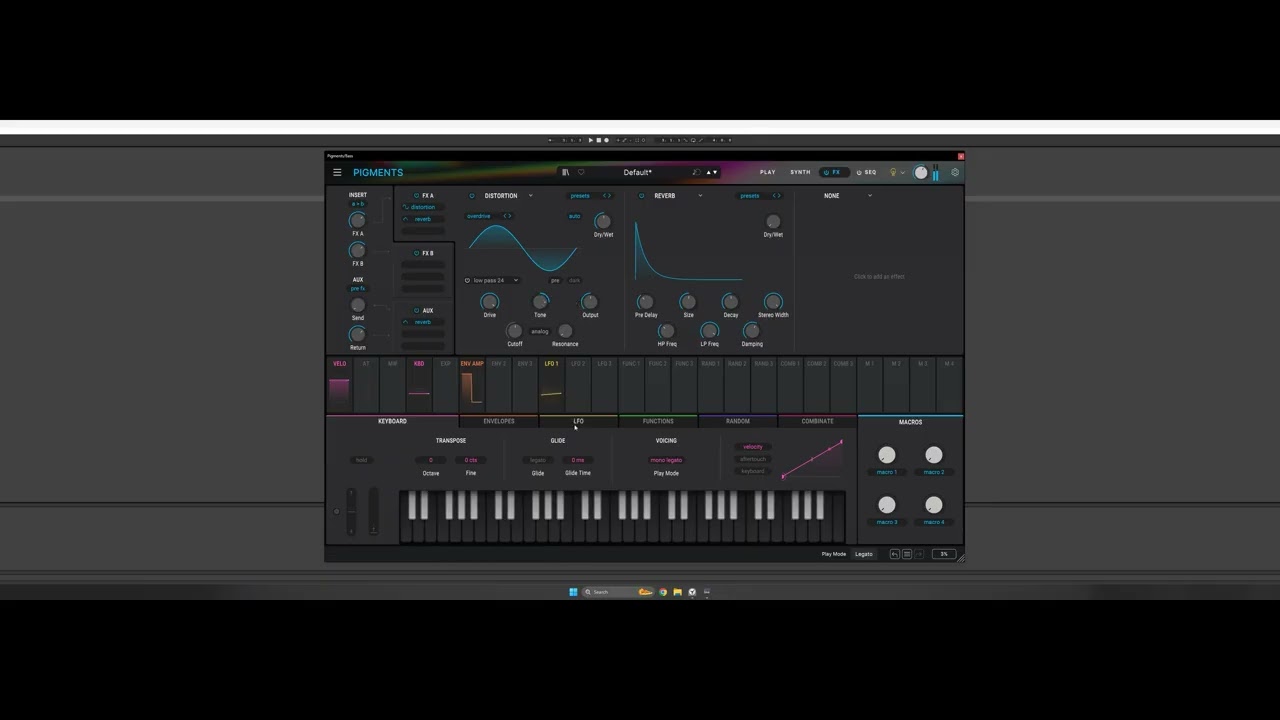Click the Glide Time 0 ms field
The width and height of the screenshot is (1280, 720).
coord(578,460)
